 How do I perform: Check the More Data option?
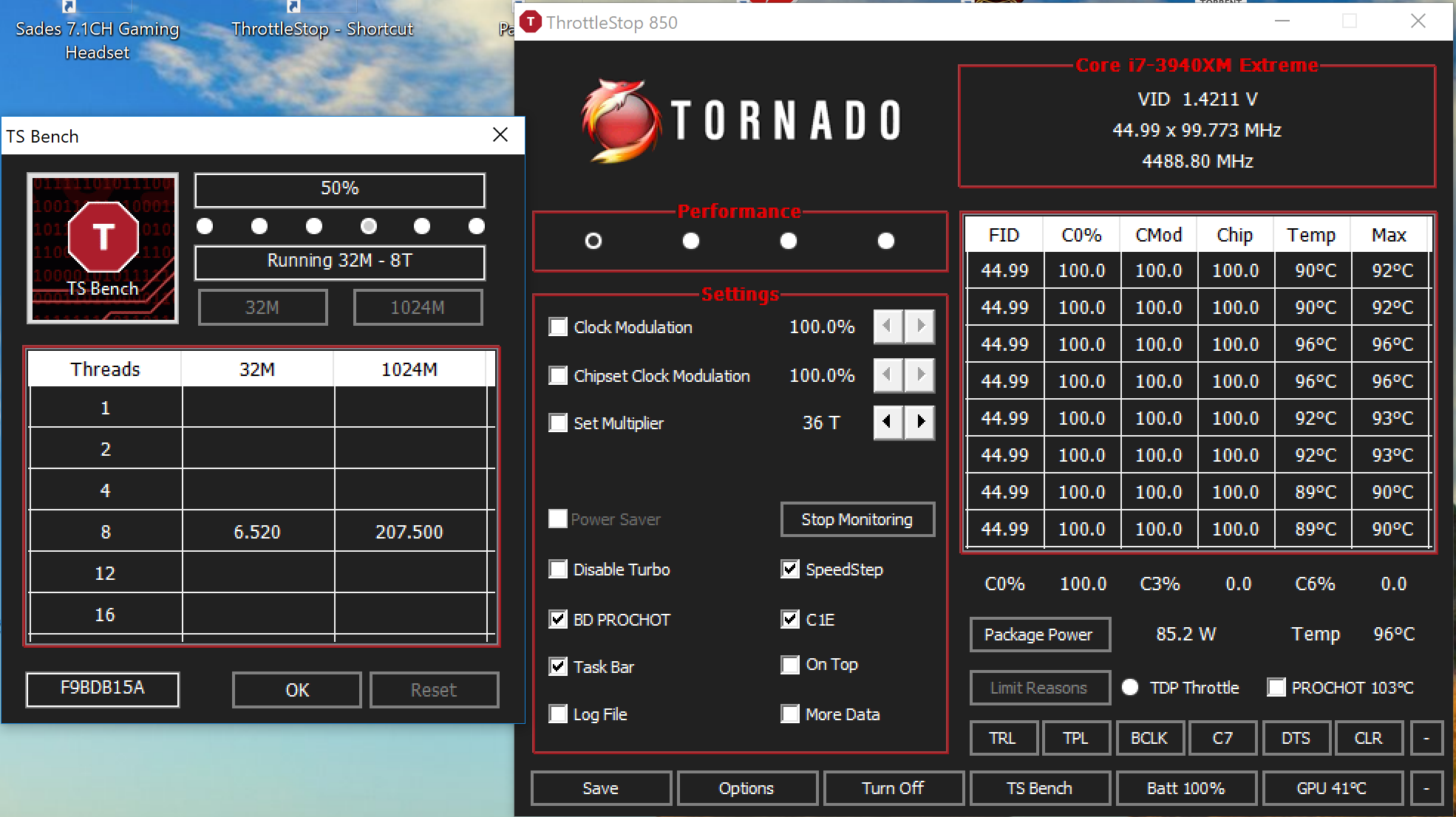coord(790,714)
